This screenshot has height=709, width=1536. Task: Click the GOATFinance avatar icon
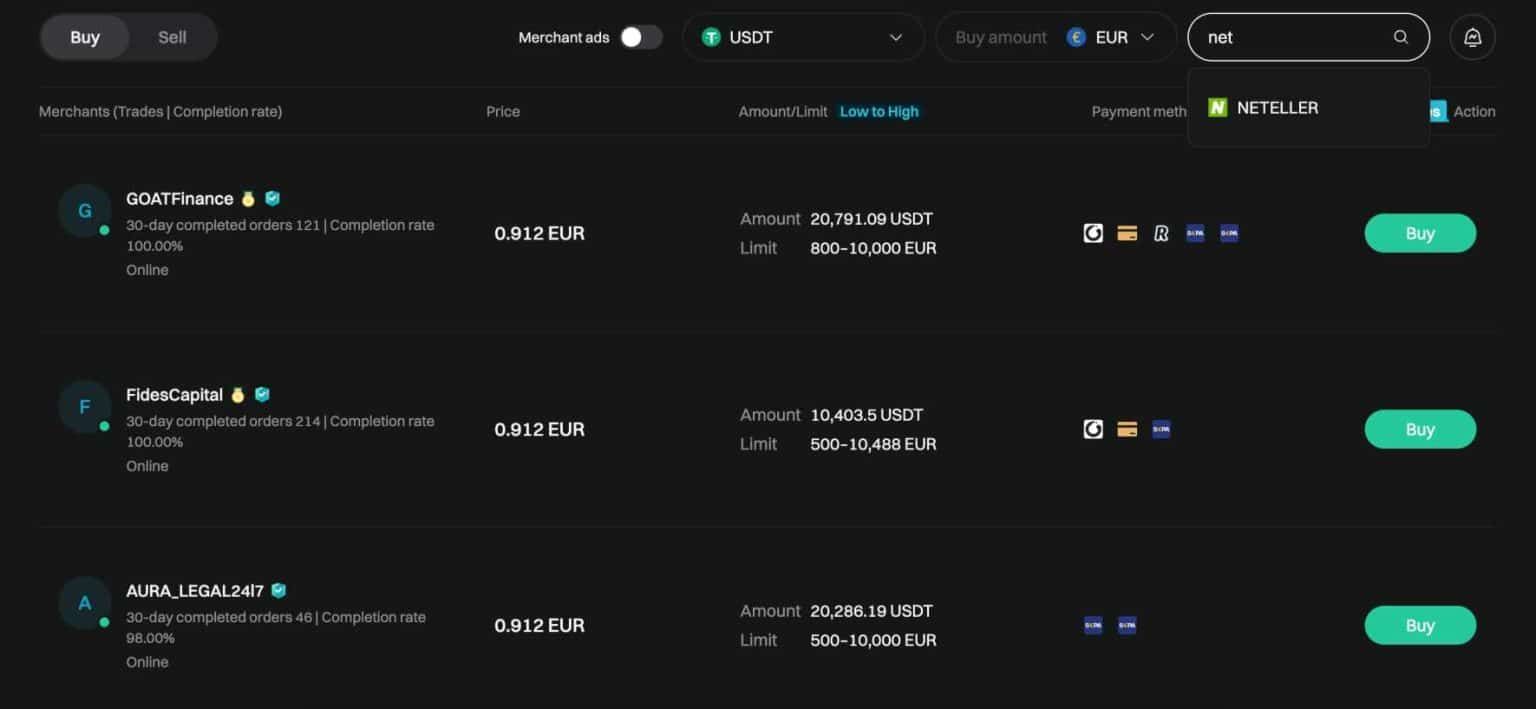click(84, 211)
